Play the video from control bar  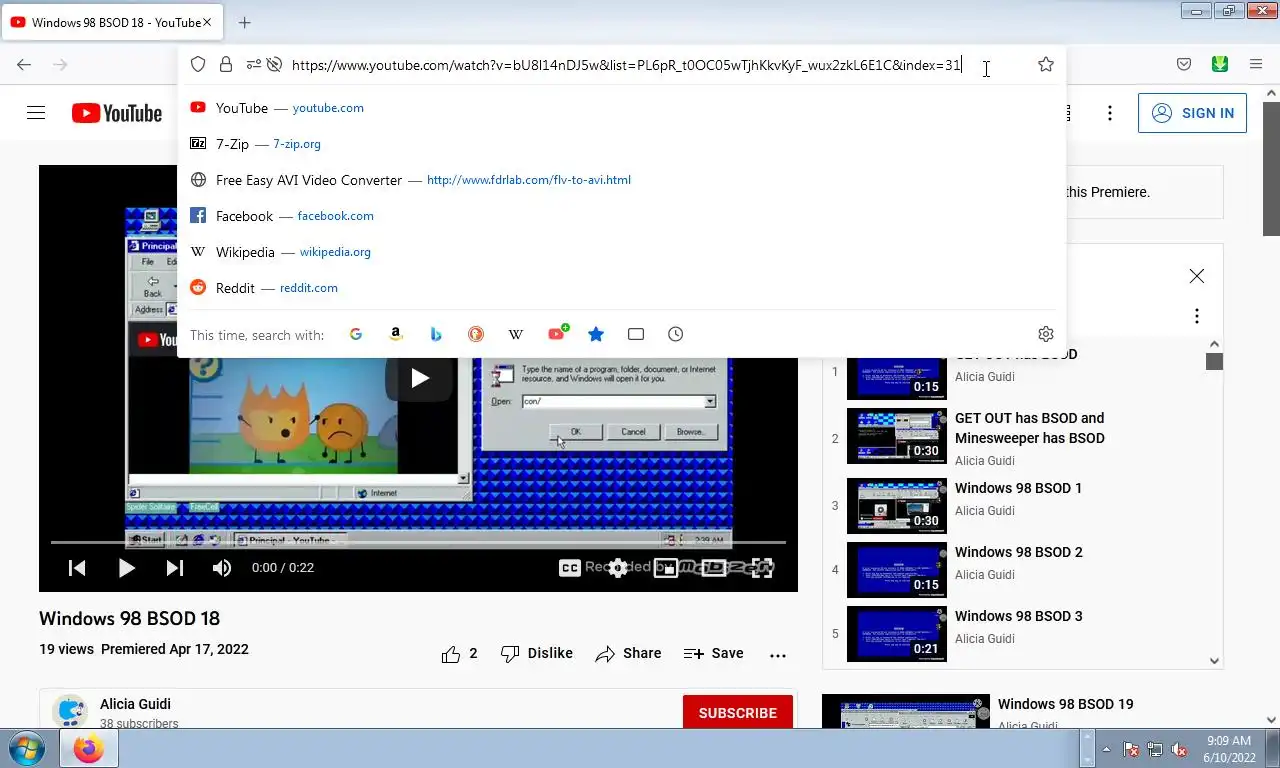click(x=126, y=568)
